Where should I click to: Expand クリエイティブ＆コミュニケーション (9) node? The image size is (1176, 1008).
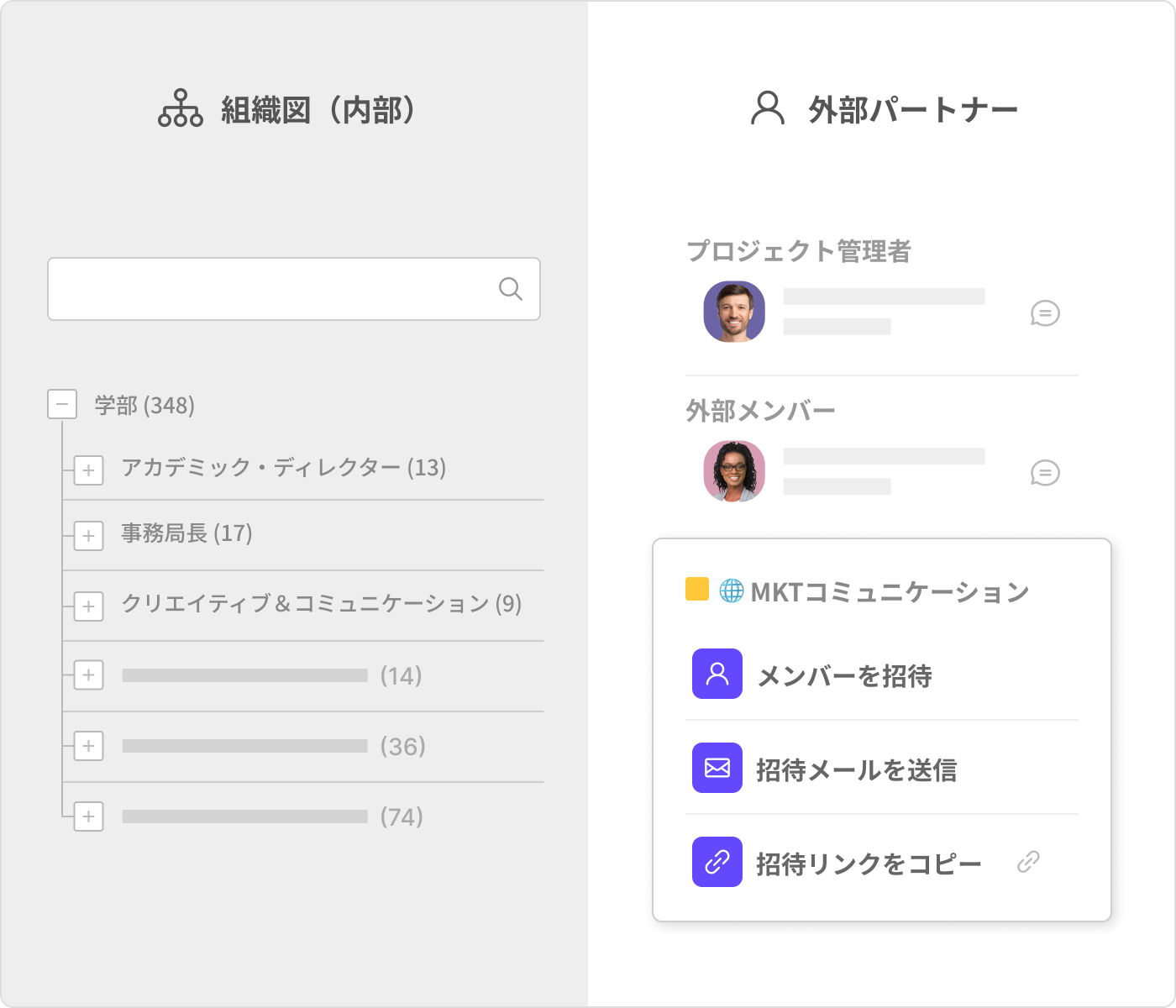(x=88, y=606)
